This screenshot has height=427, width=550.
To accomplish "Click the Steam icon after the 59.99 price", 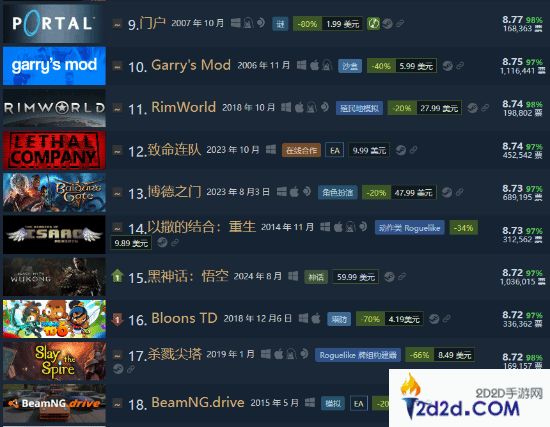I will (x=389, y=276).
